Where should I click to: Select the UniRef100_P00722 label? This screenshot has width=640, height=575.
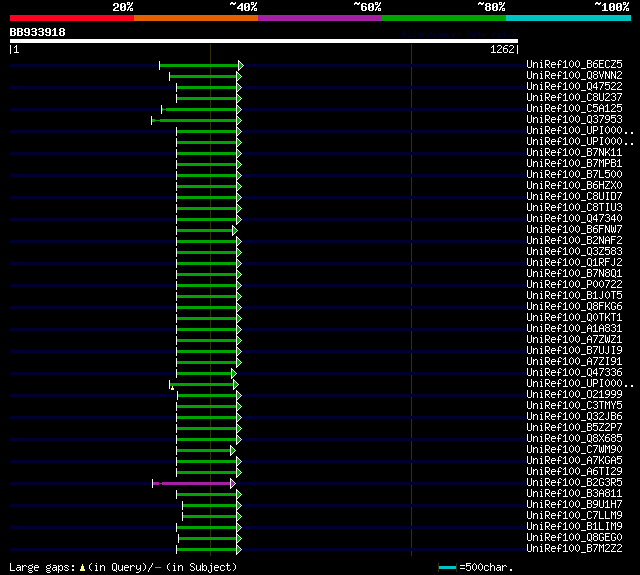[574, 284]
